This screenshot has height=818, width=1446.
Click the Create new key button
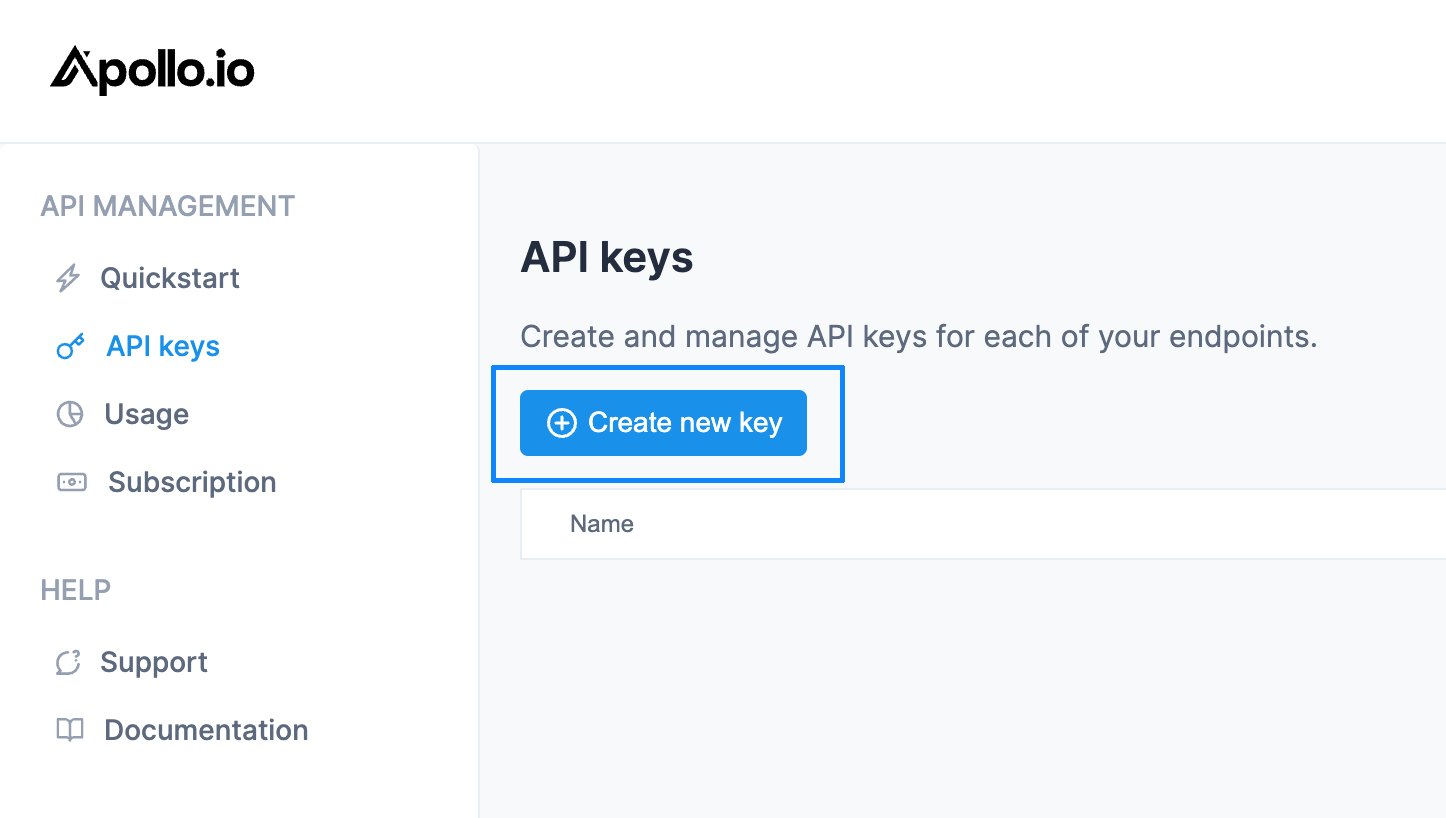pos(663,423)
